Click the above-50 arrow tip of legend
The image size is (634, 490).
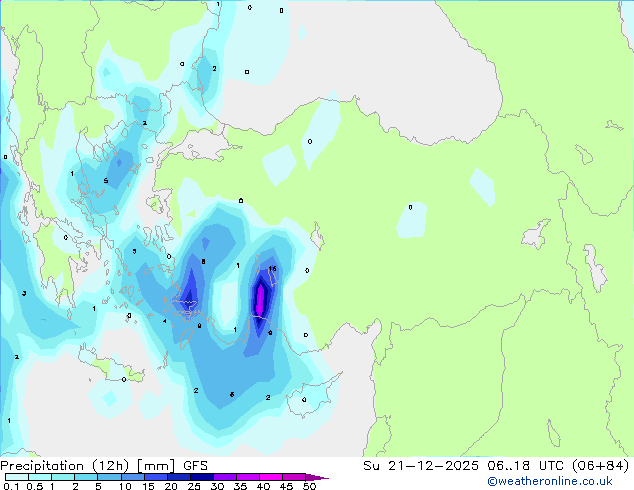[317, 477]
